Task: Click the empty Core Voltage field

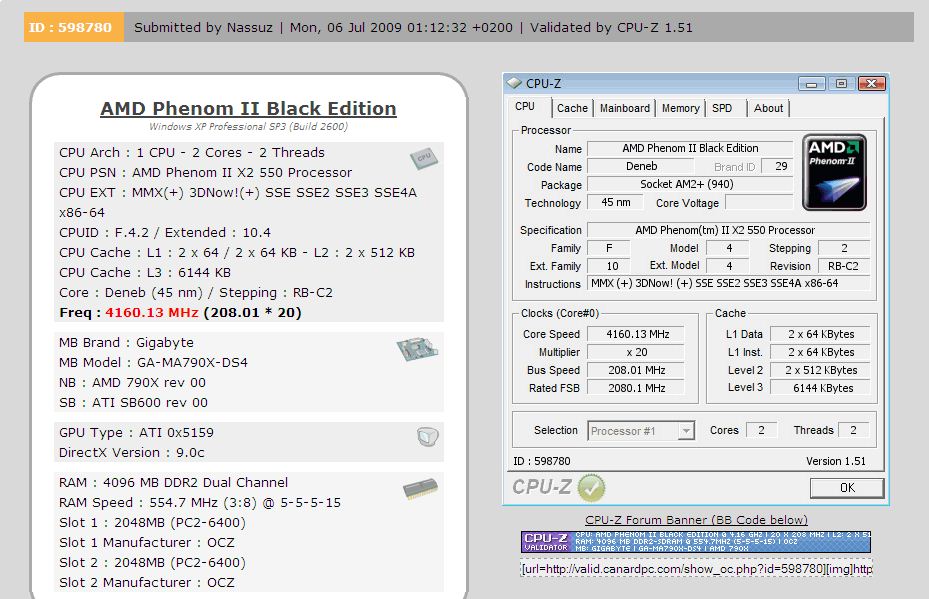Action: pyautogui.click(x=759, y=202)
